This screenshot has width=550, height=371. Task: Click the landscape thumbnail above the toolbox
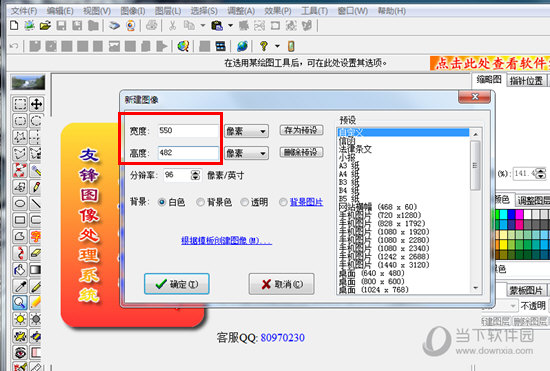coord(28,82)
